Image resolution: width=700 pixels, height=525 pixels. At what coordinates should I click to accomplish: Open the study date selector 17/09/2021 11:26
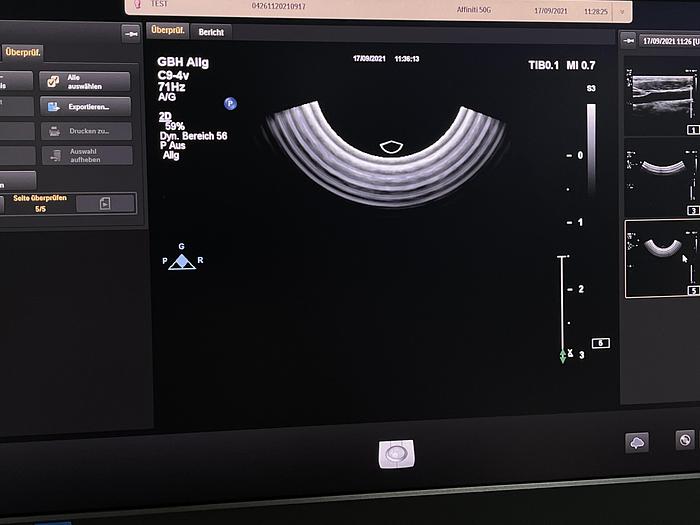(669, 41)
